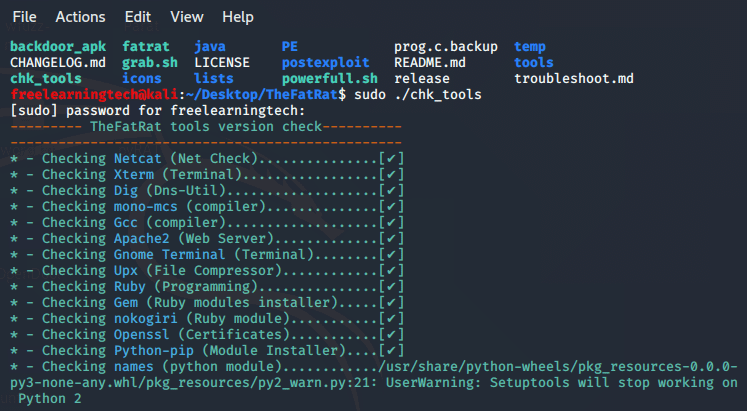
Task: Click the Apache2 Web Server check line
Action: (207, 239)
